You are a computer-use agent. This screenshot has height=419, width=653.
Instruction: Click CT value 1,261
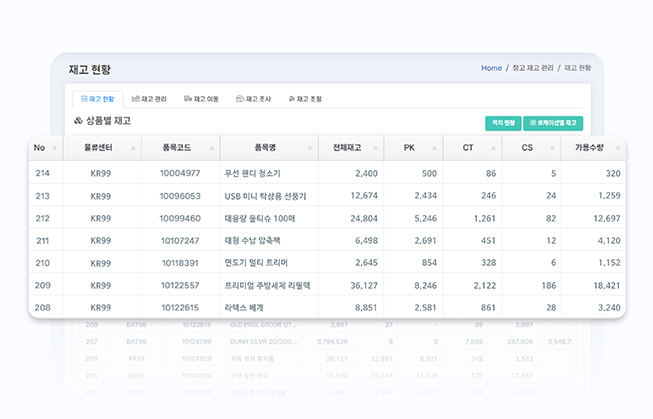485,218
